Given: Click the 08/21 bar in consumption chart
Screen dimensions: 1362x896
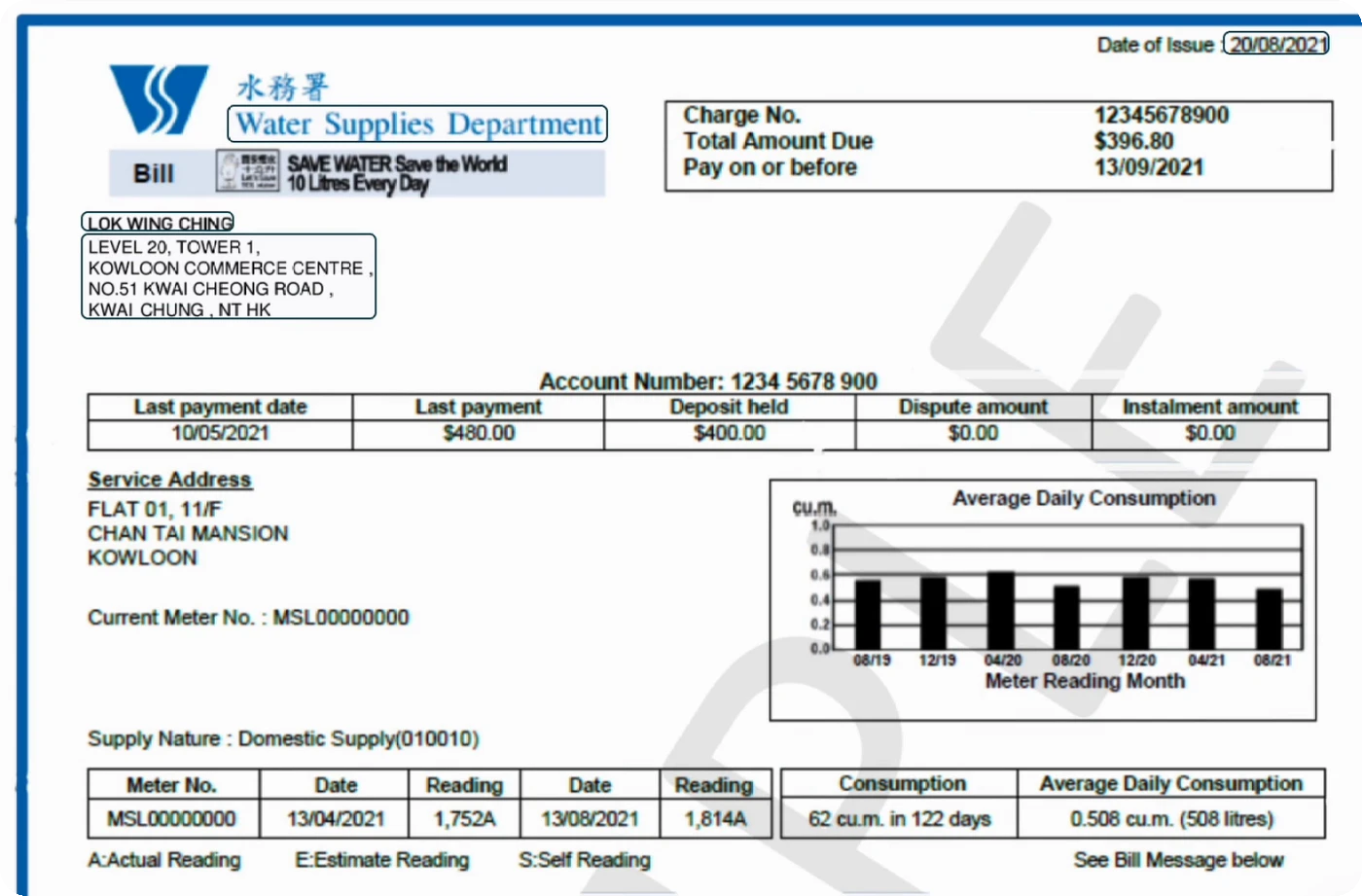Looking at the screenshot, I should click(x=1269, y=619).
